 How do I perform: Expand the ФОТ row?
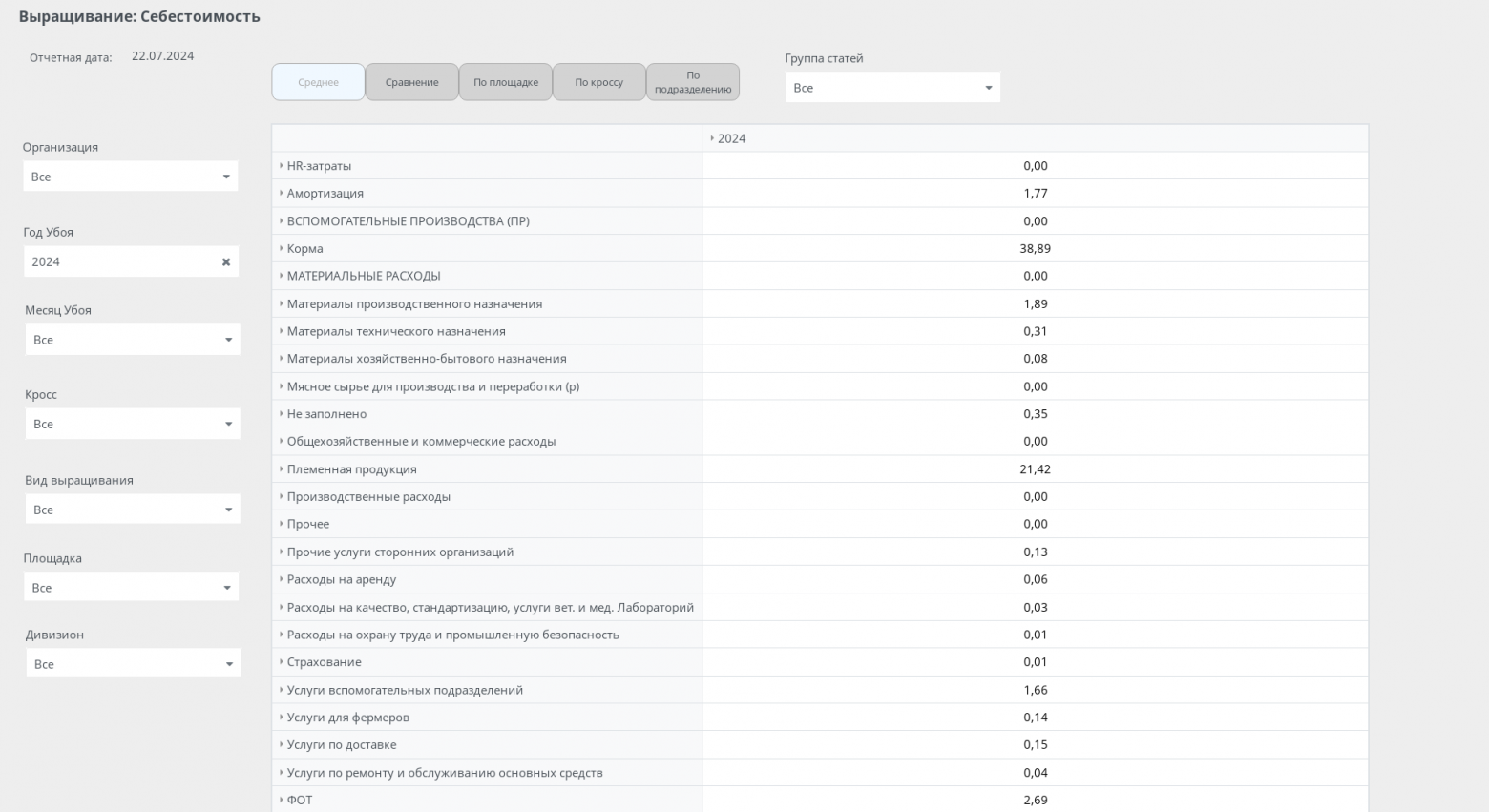click(282, 801)
